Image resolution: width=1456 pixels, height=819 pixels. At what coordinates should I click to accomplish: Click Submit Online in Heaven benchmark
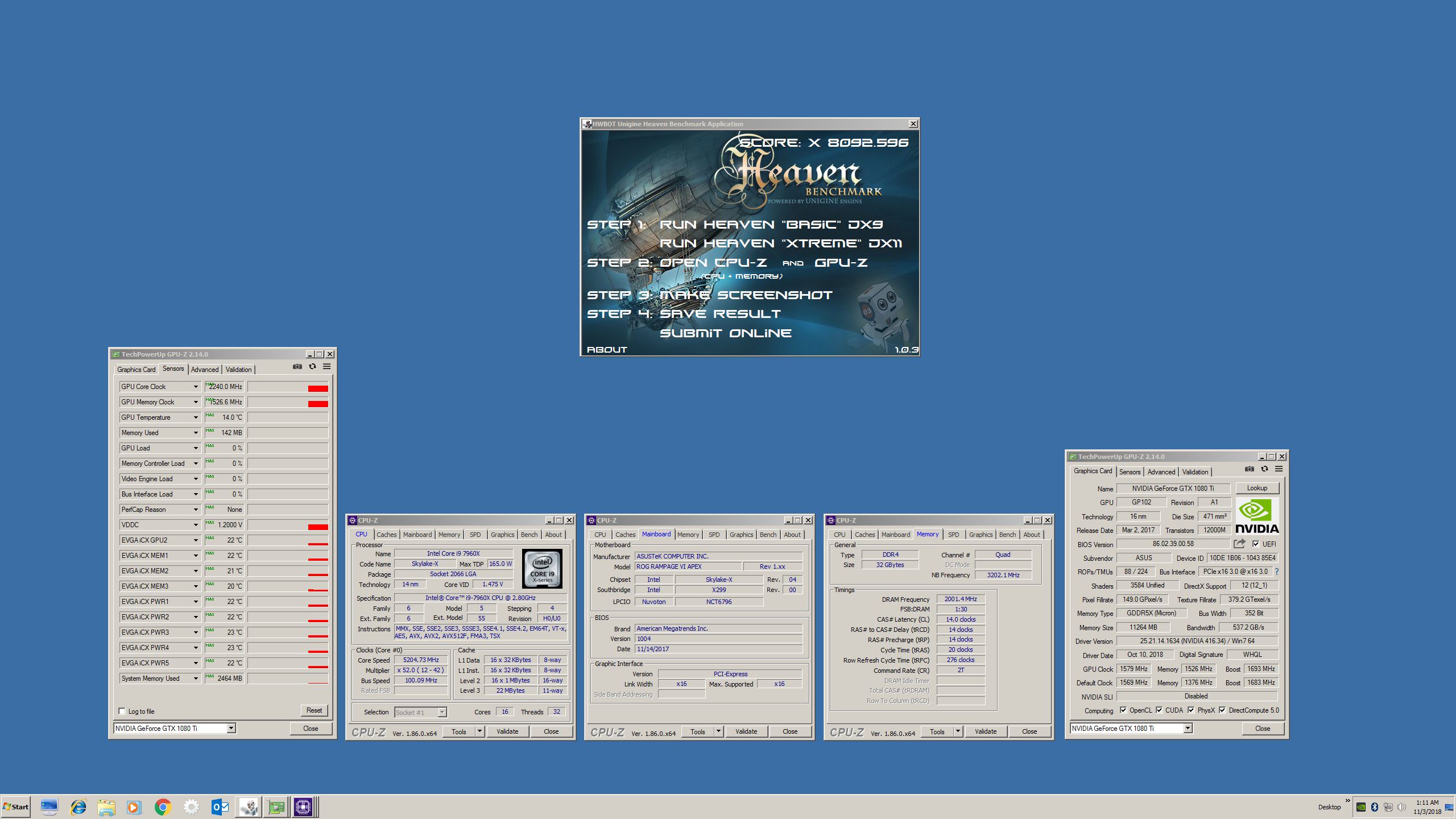pos(725,333)
